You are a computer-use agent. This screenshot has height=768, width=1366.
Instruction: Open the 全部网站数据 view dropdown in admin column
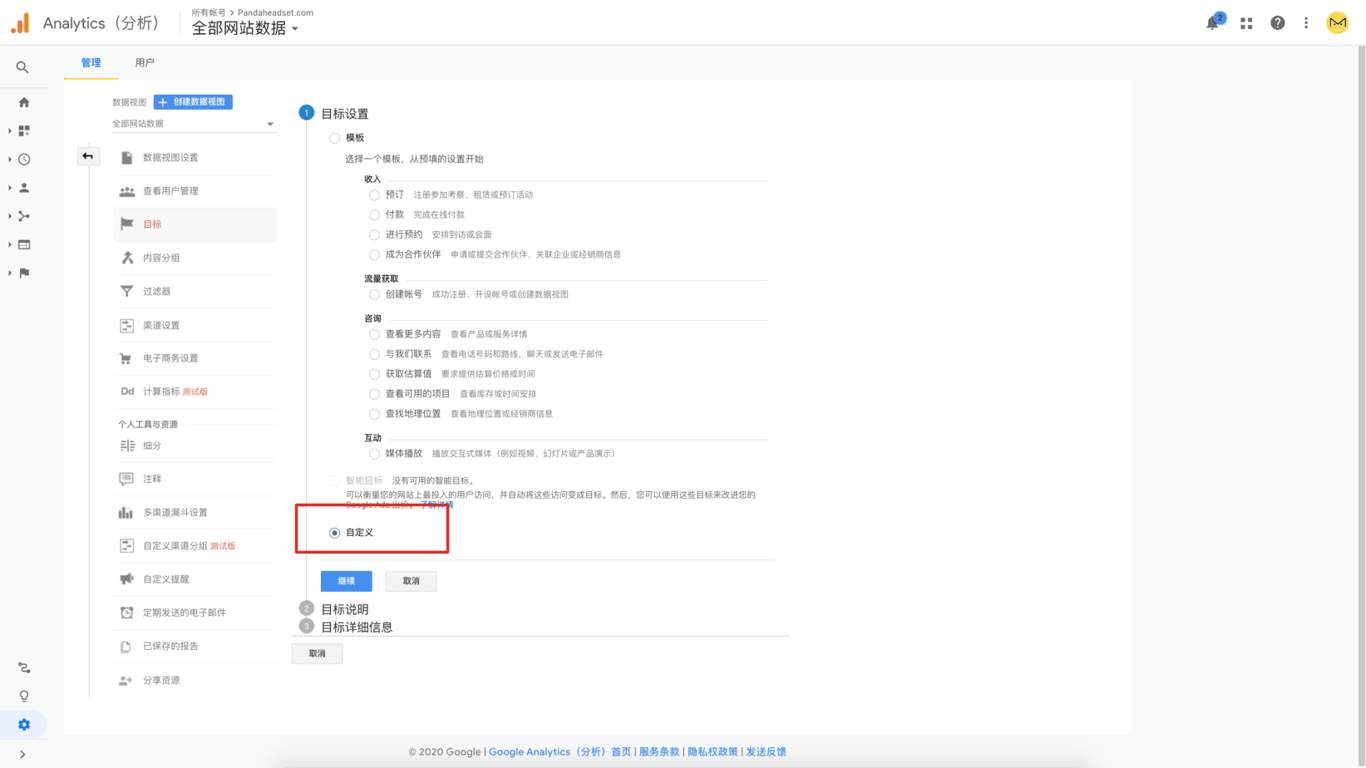point(193,124)
